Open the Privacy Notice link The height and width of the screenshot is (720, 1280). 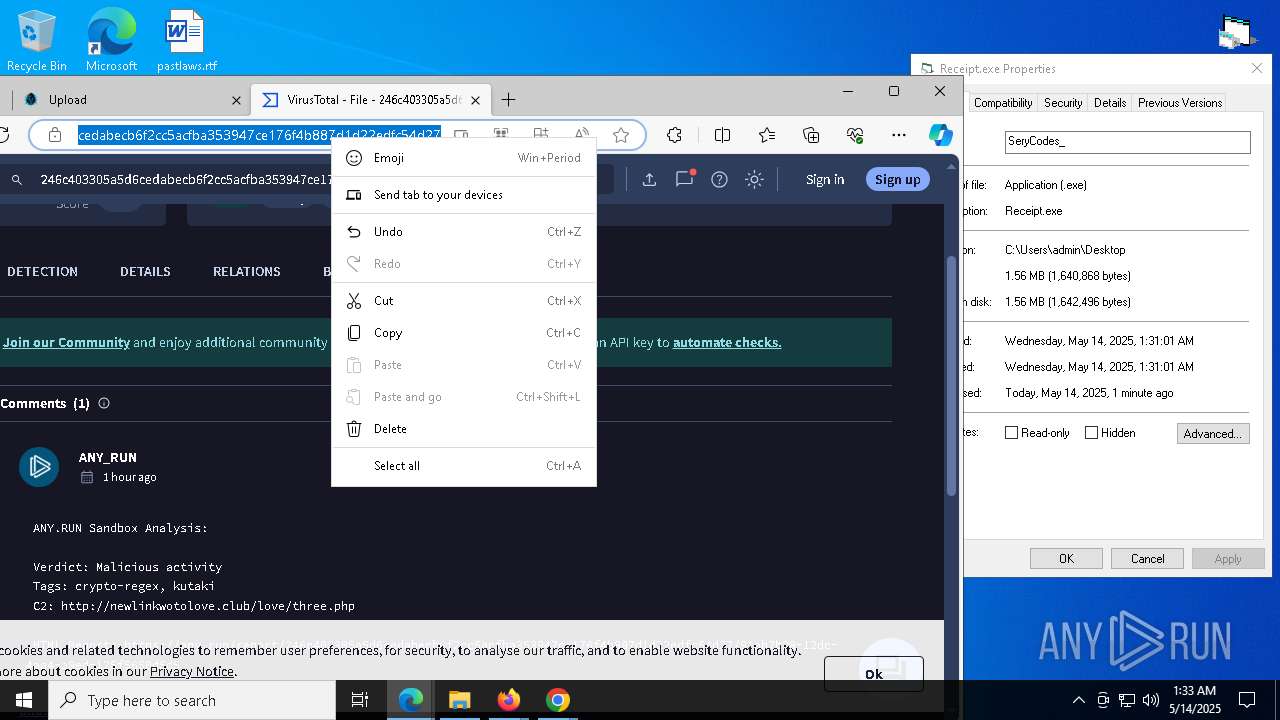192,671
